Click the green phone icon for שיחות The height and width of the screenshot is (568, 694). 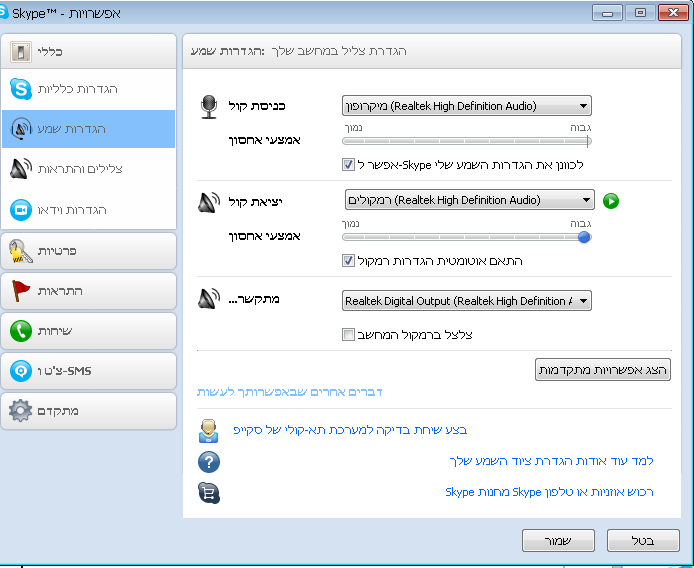(x=21, y=331)
